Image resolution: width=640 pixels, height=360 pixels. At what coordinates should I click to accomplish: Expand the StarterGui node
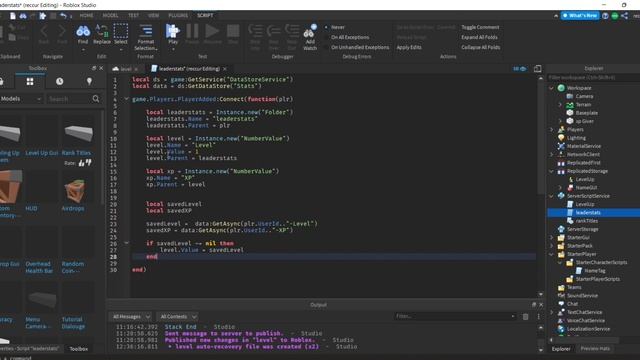click(x=552, y=238)
